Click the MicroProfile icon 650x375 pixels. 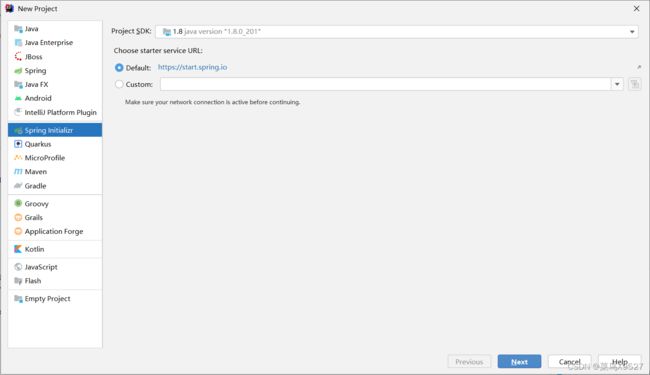(x=18, y=158)
